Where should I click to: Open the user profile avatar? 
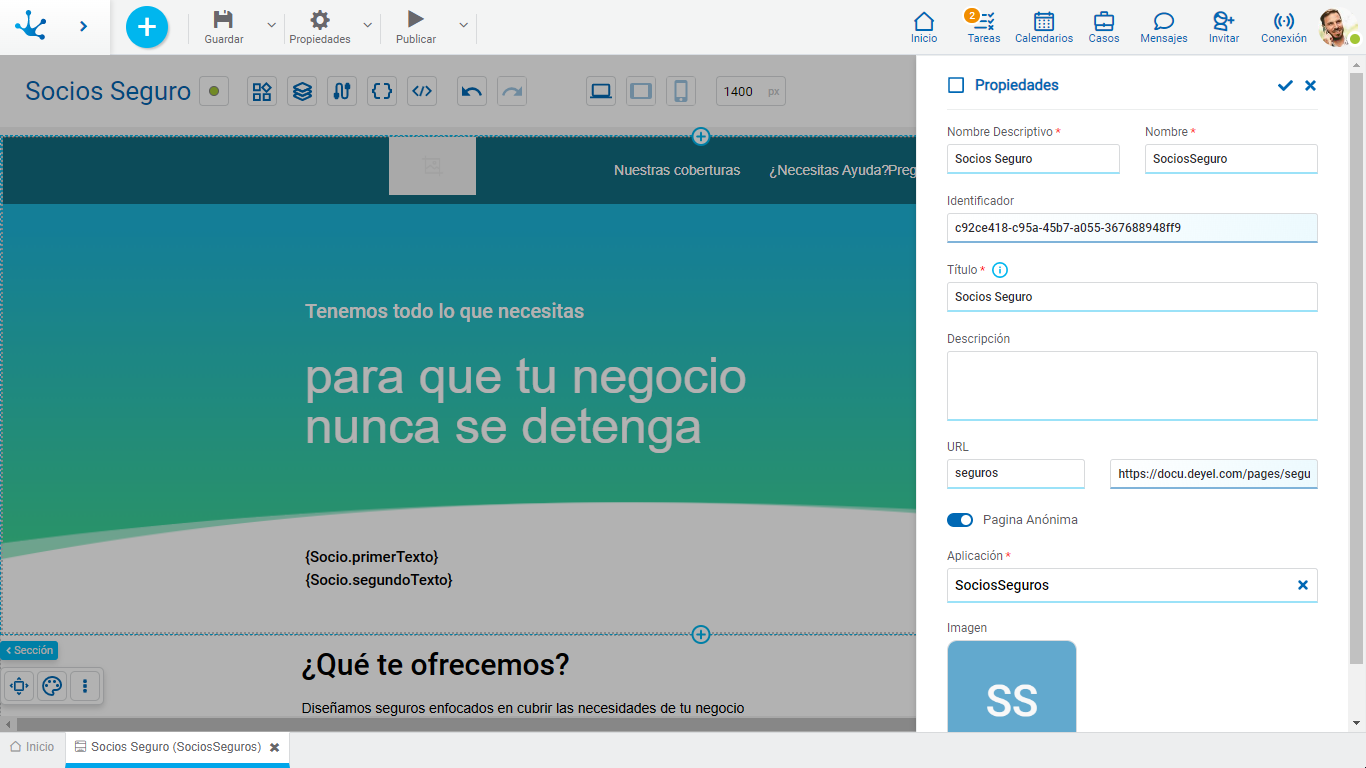tap(1337, 27)
